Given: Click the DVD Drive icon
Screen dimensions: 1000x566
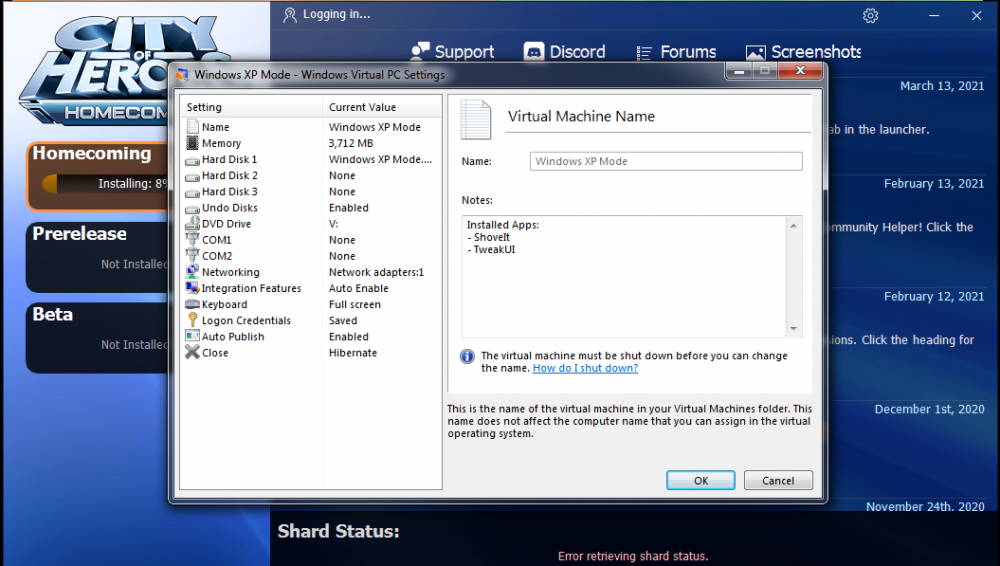Looking at the screenshot, I should click(x=193, y=224).
